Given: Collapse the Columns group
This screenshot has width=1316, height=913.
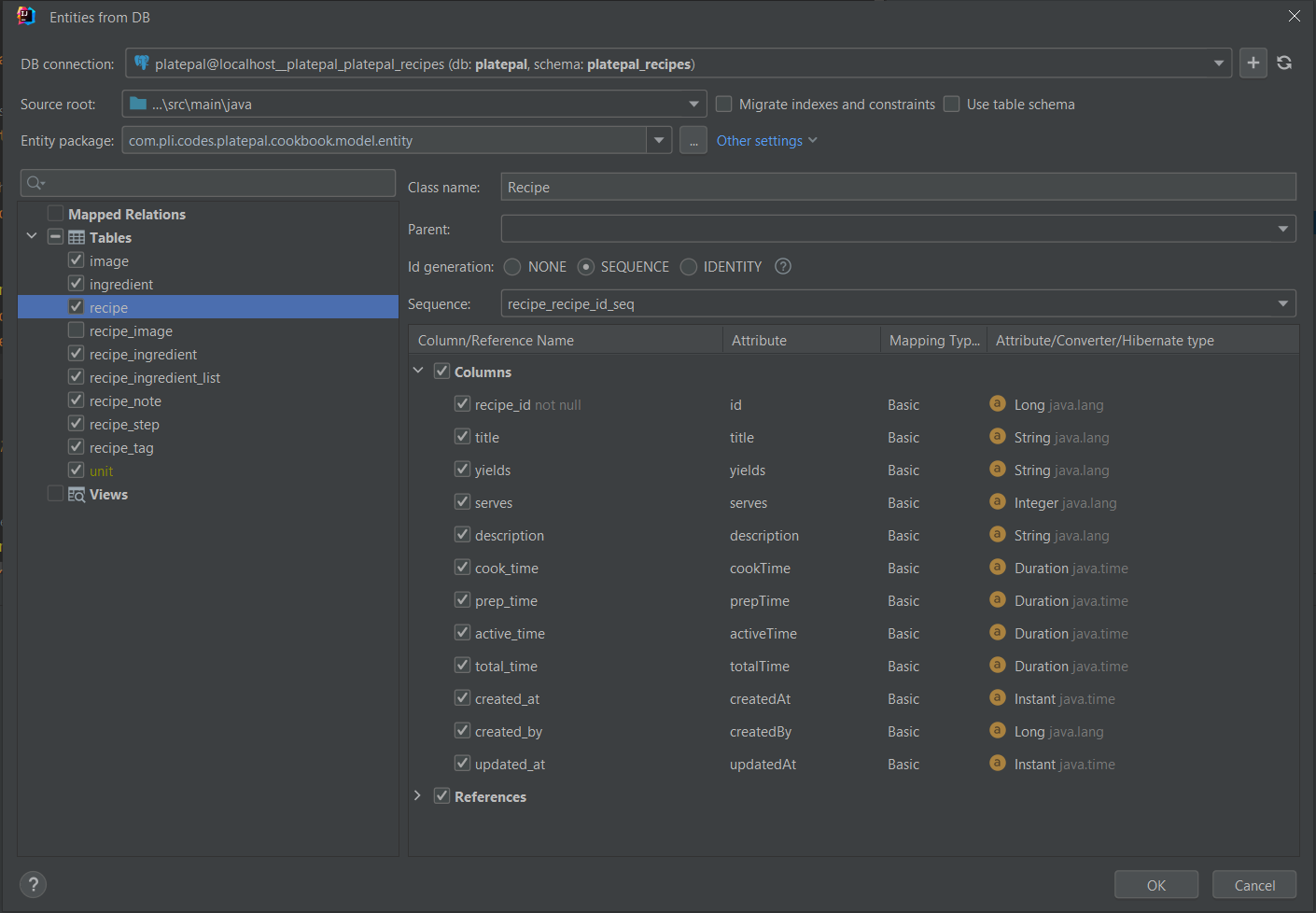Looking at the screenshot, I should tap(418, 371).
